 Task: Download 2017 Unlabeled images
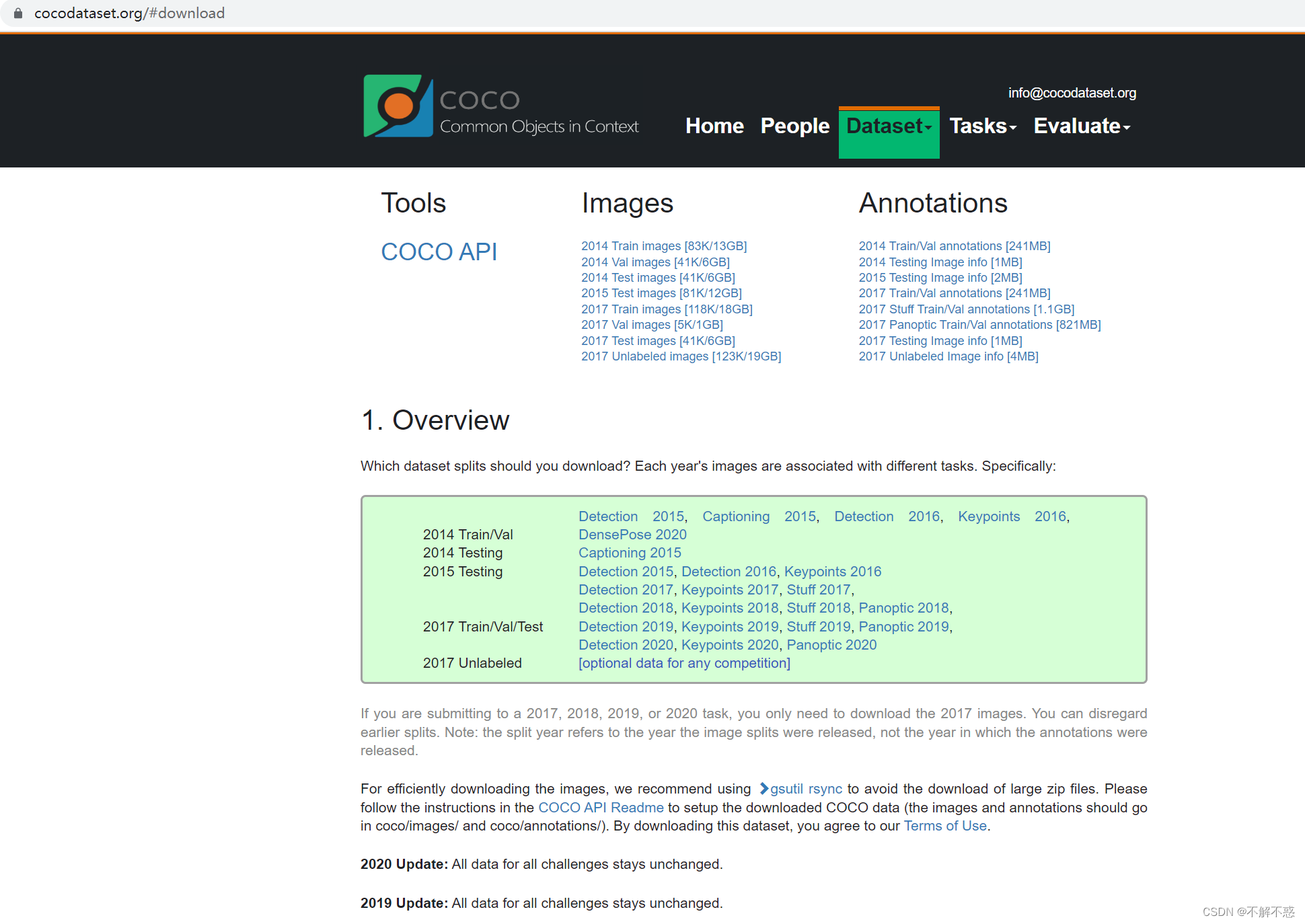(681, 356)
